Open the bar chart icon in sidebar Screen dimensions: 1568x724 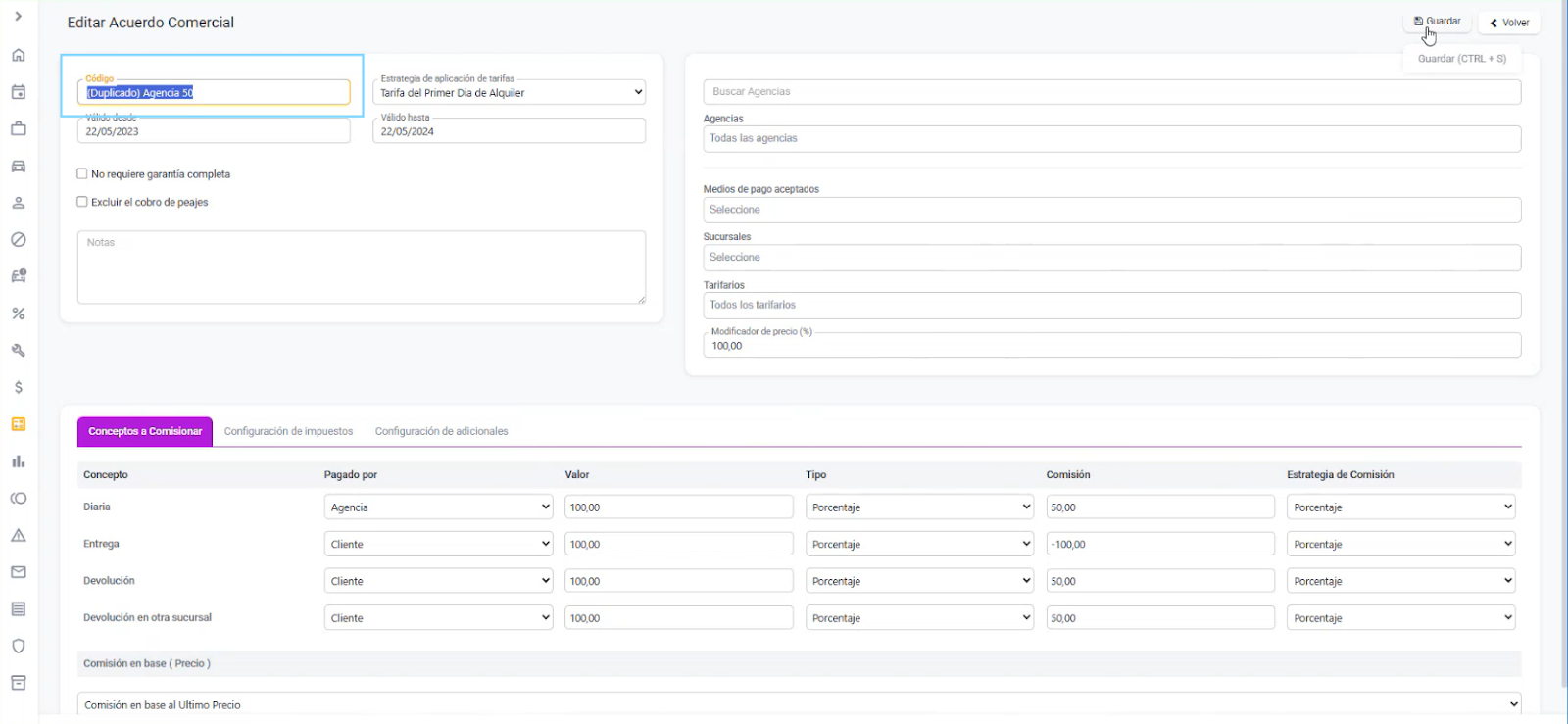point(18,461)
